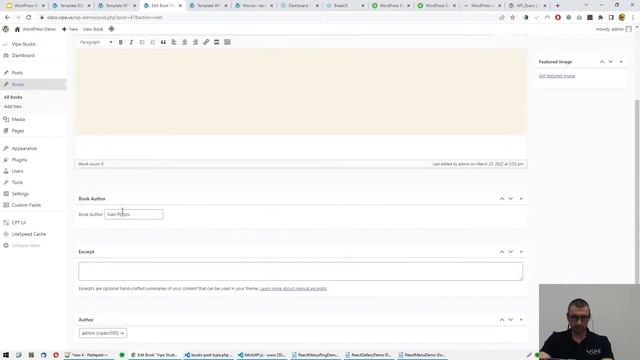Move Featured image box up
Image resolution: width=640 pixels, height=360 pixels.
602,62
